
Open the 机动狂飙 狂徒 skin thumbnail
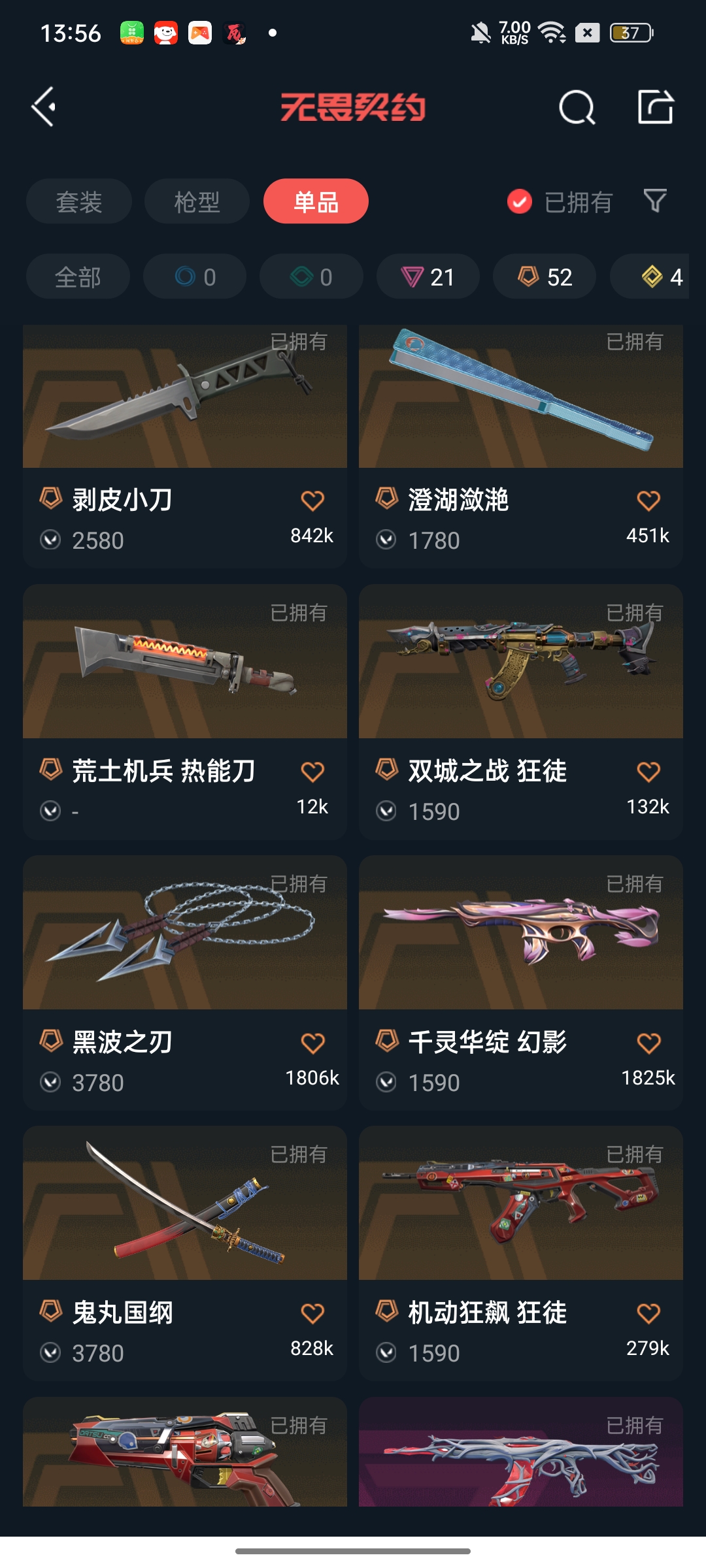point(521,1203)
